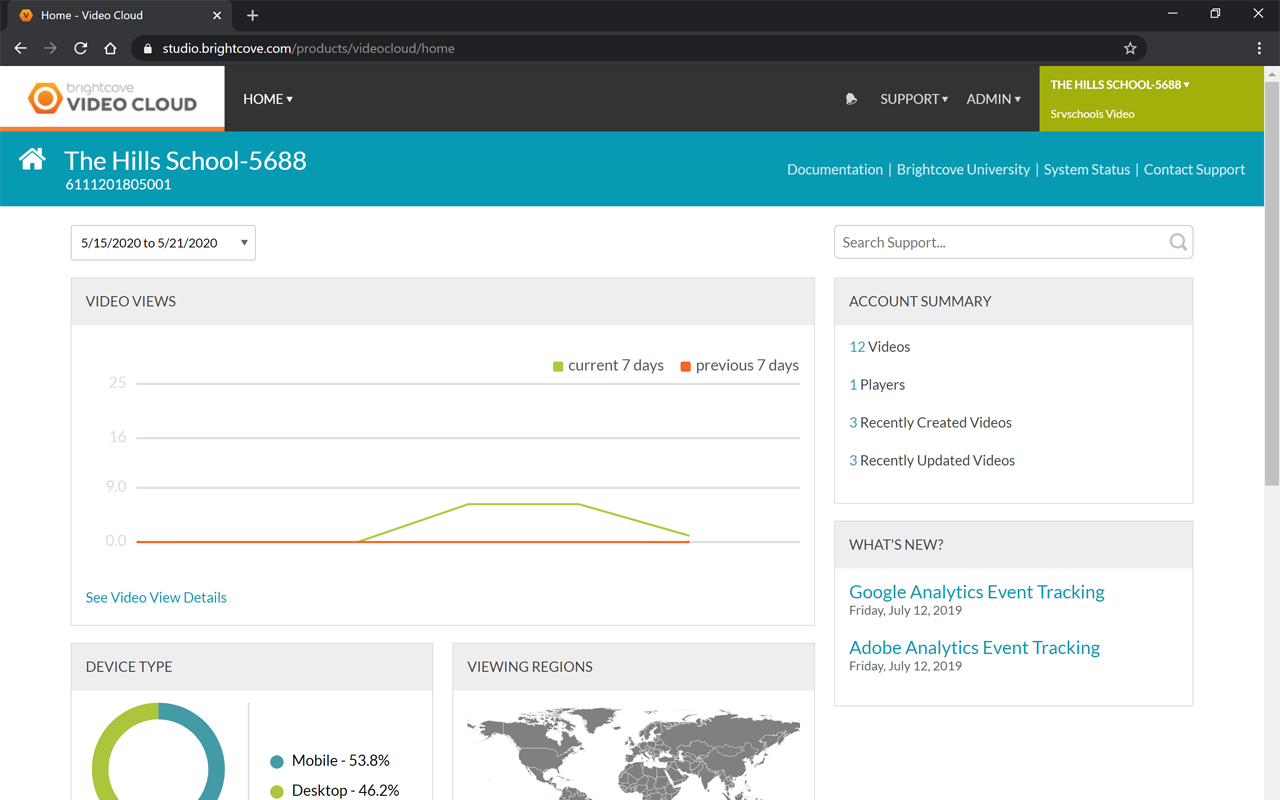Screen dimensions: 1280x800
Task: Expand the ADMIN menu
Action: click(994, 99)
